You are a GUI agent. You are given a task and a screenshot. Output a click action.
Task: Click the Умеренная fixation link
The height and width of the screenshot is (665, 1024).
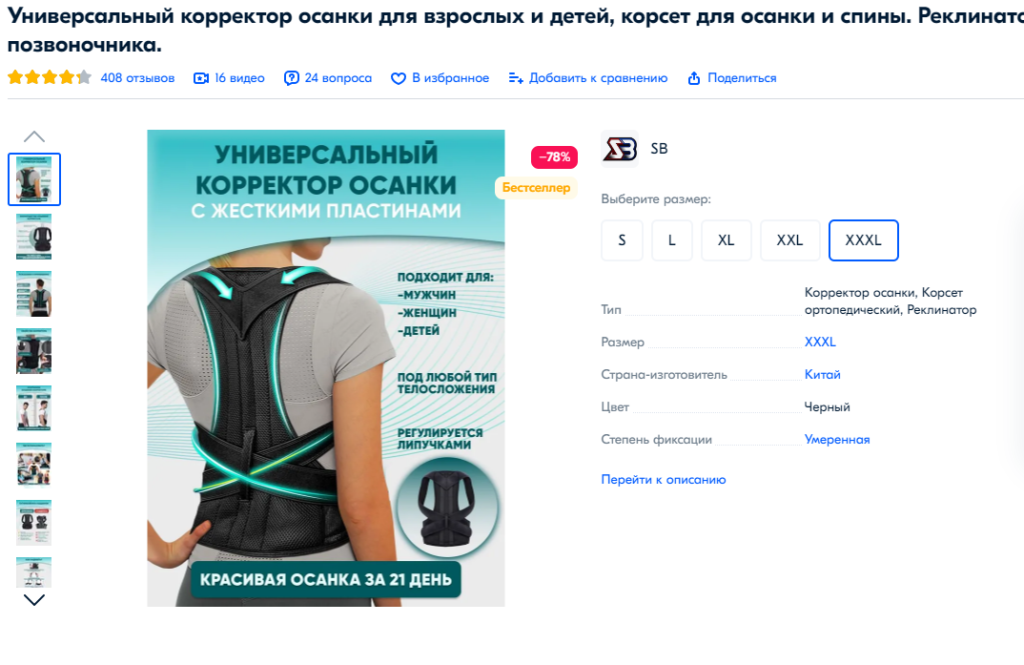(x=837, y=440)
